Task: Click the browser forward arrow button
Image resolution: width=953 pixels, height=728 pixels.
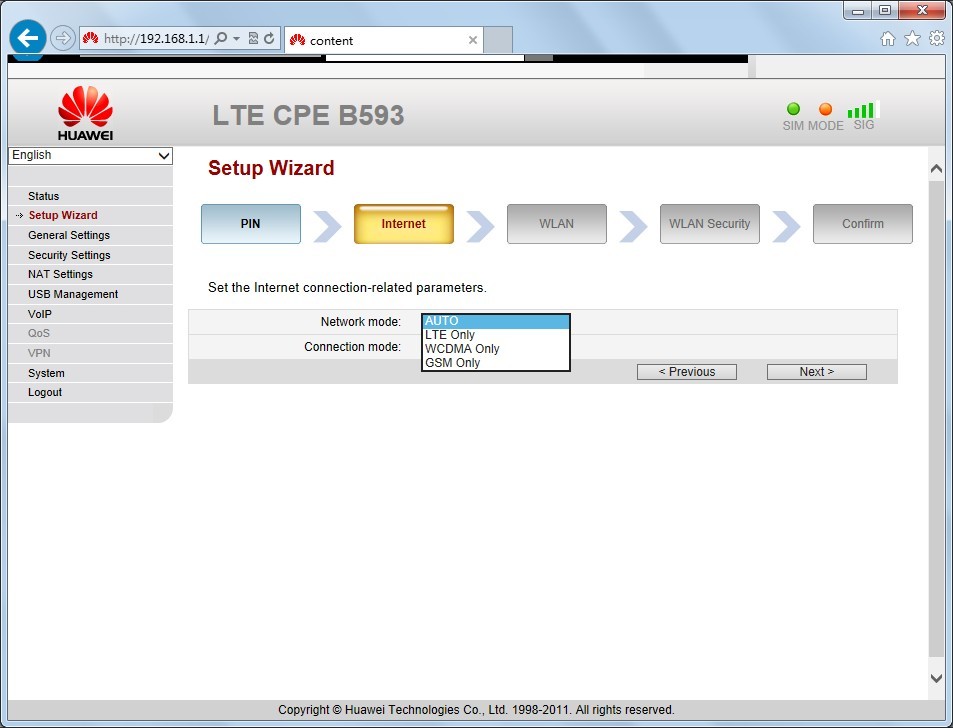Action: 62,39
